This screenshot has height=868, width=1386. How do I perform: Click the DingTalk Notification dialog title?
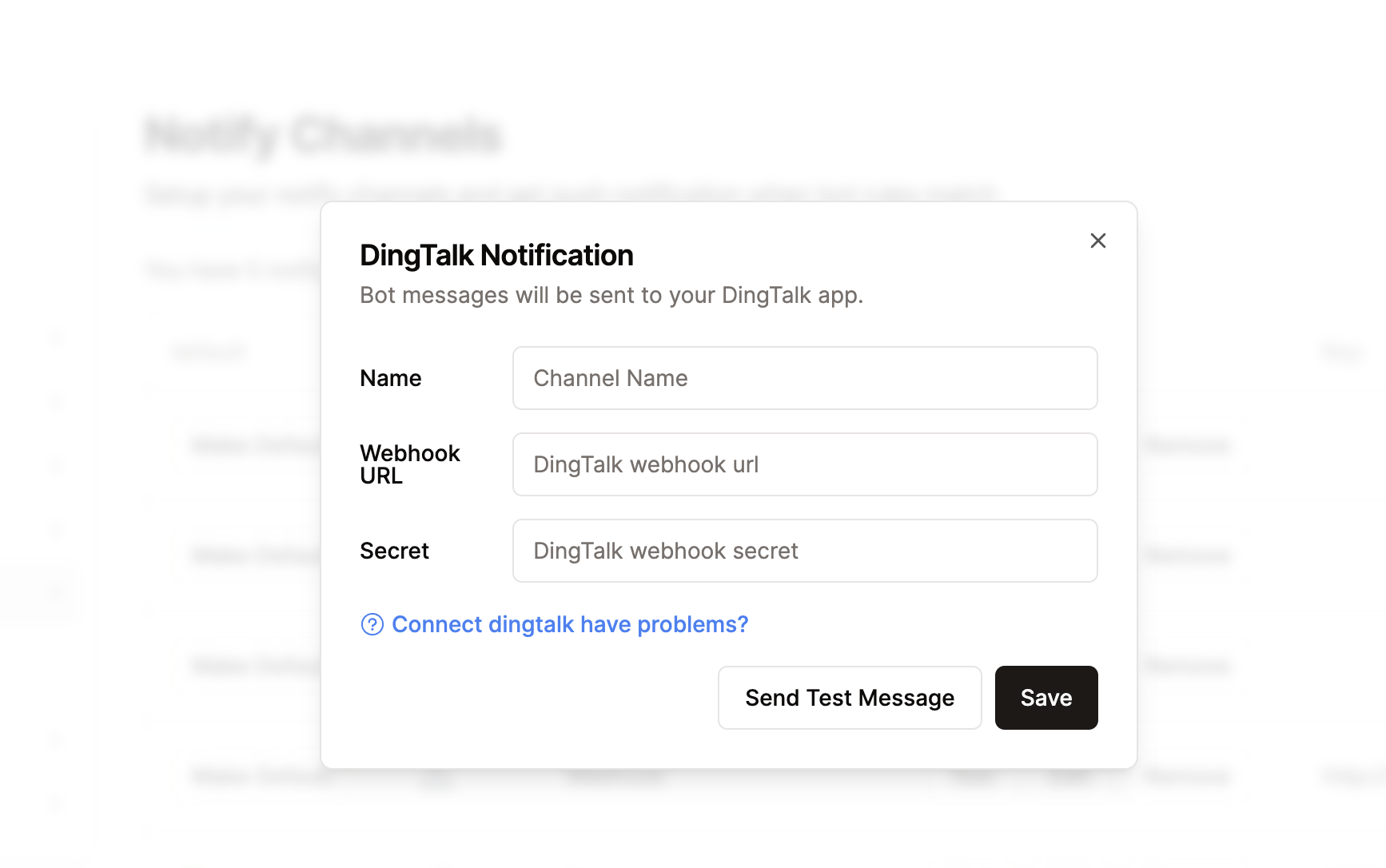pyautogui.click(x=496, y=256)
